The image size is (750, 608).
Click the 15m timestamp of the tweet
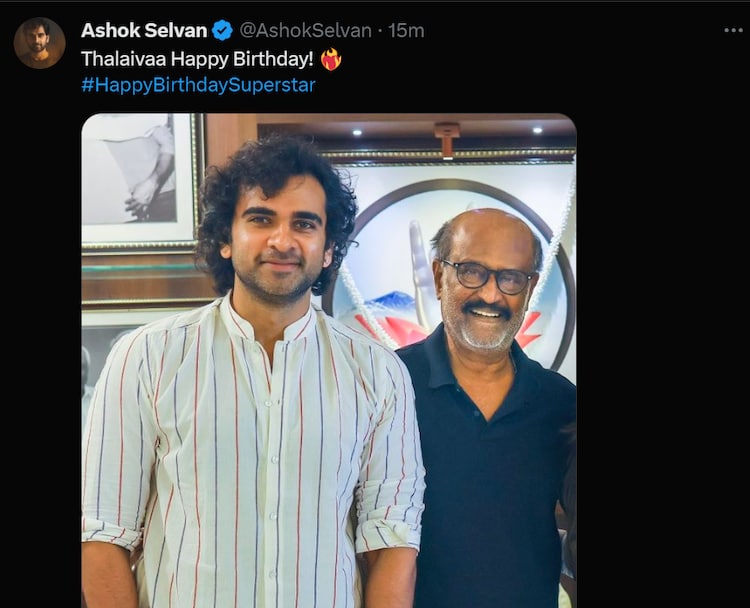[407, 31]
